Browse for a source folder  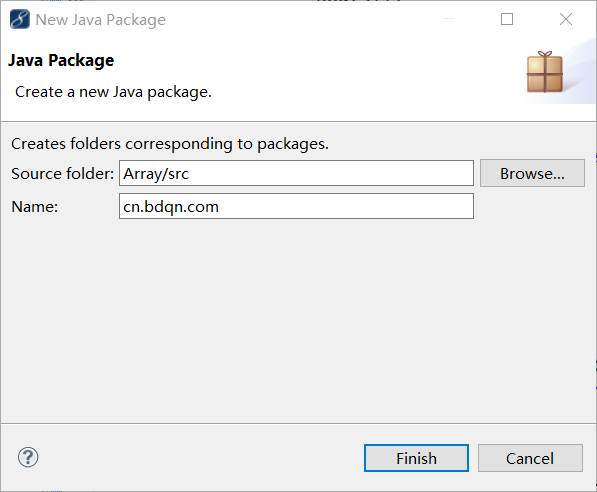pos(532,173)
